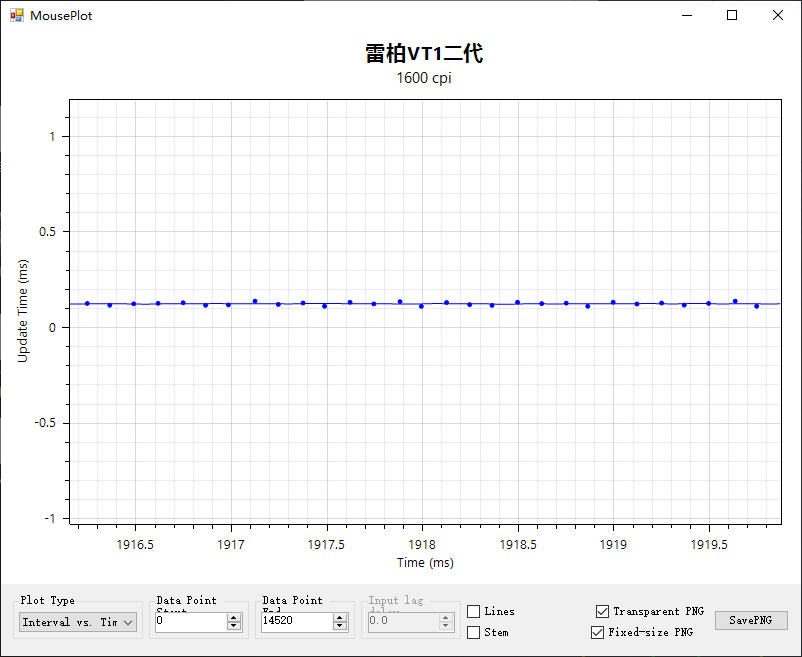Click inside the Data Point End field
This screenshot has height=657, width=802.
(x=295, y=622)
